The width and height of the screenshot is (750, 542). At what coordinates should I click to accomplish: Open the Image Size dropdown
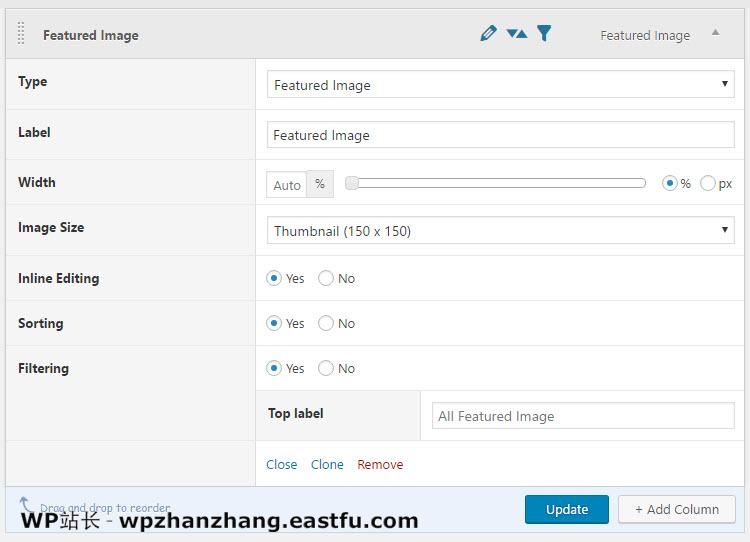pos(500,231)
